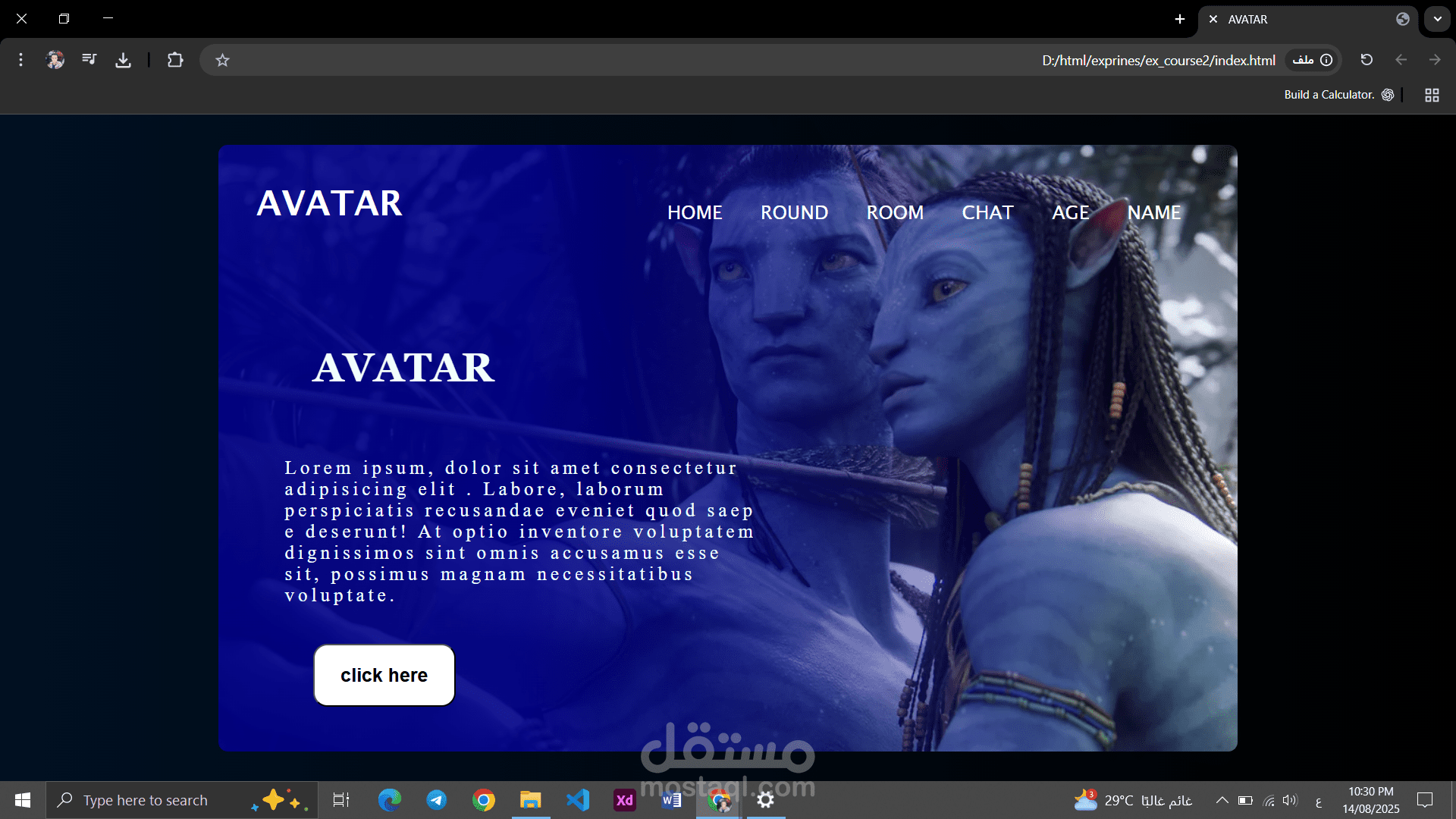Open the Build a Calculator bookmark
This screenshot has width=1456, height=819.
pos(1338,95)
